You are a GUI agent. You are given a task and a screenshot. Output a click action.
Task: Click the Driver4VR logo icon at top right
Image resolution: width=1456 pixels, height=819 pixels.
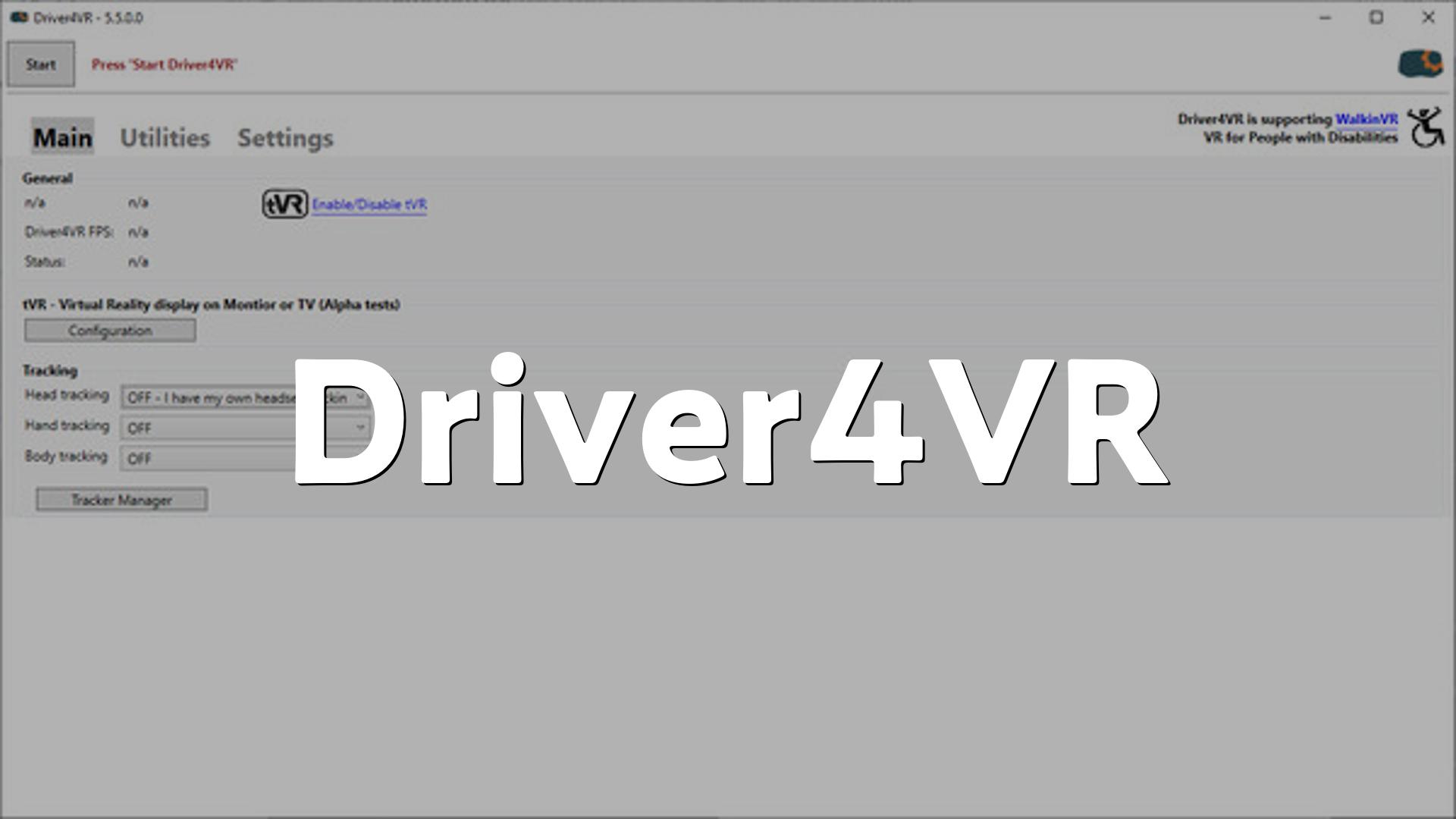coord(1420,64)
